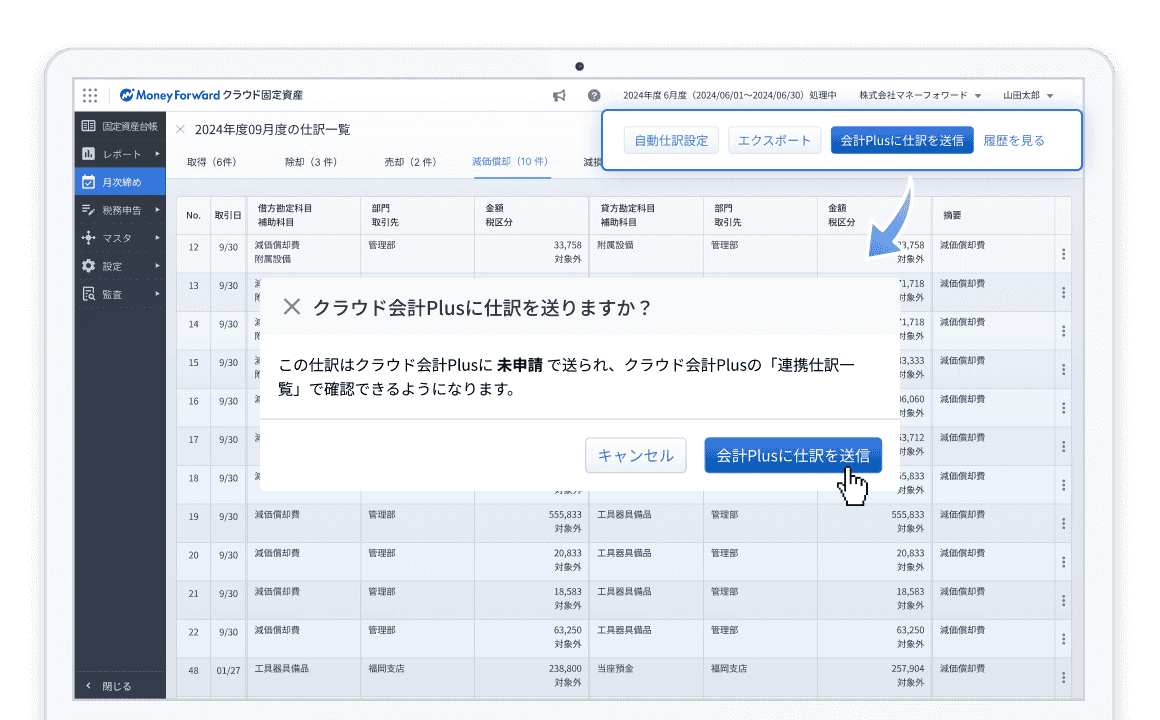
Task: Open the 山田太郎 user dropdown
Action: (1028, 95)
